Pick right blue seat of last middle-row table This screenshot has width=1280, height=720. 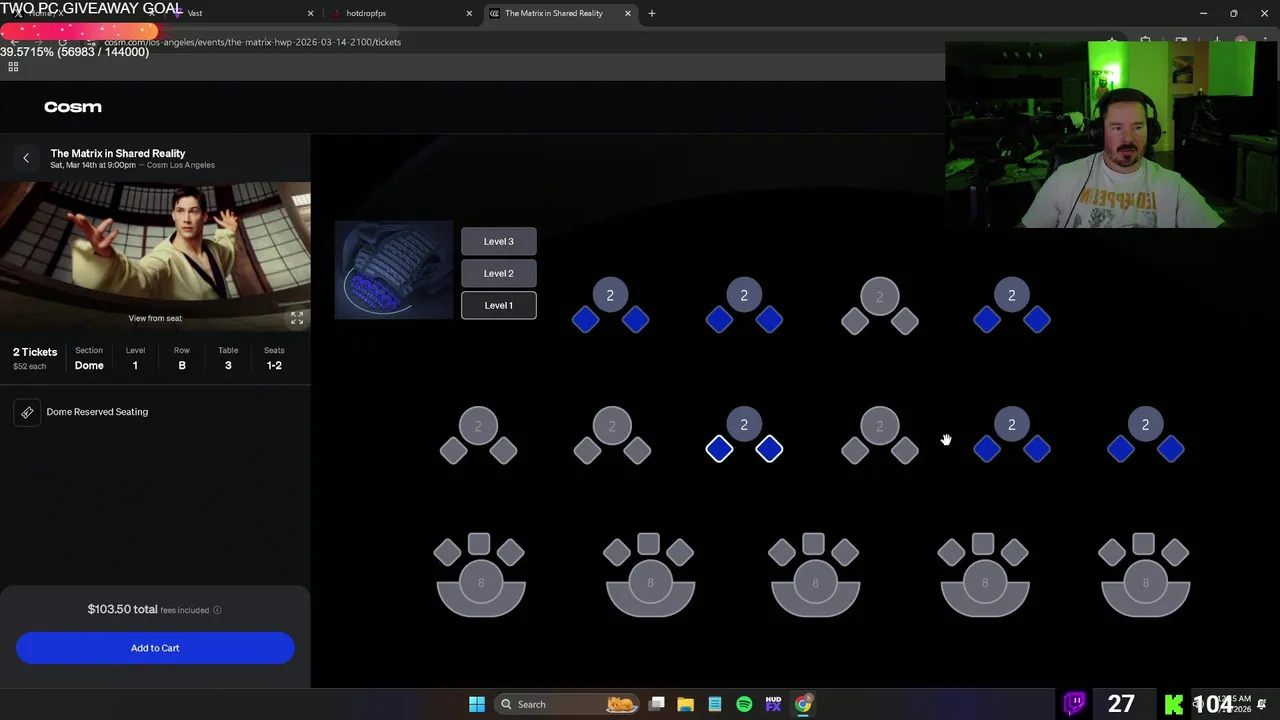pos(1171,450)
